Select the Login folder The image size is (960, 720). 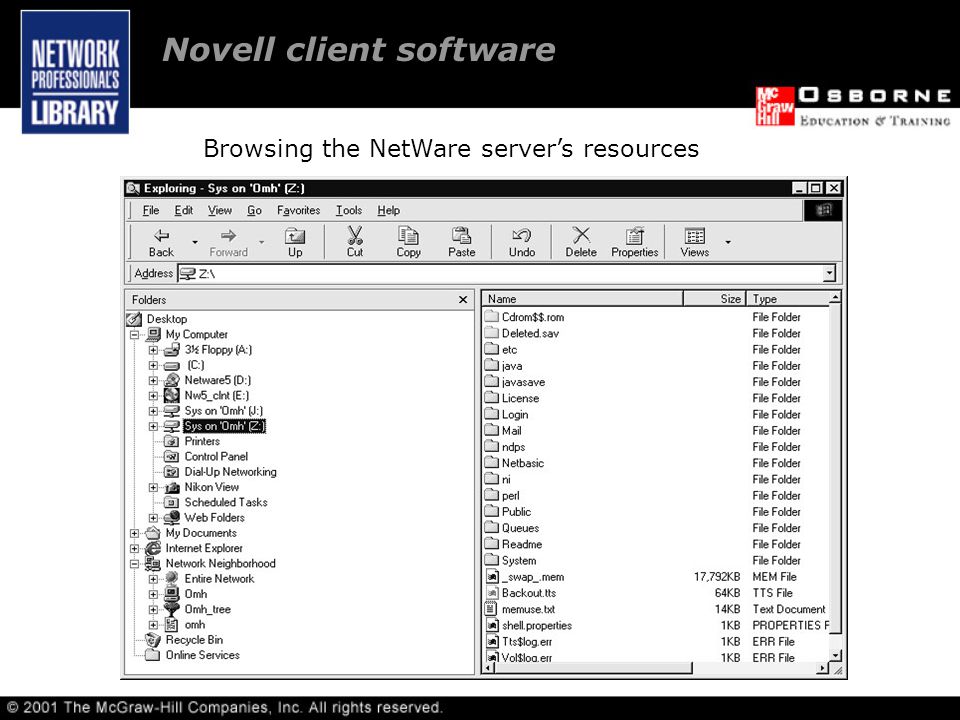(515, 414)
